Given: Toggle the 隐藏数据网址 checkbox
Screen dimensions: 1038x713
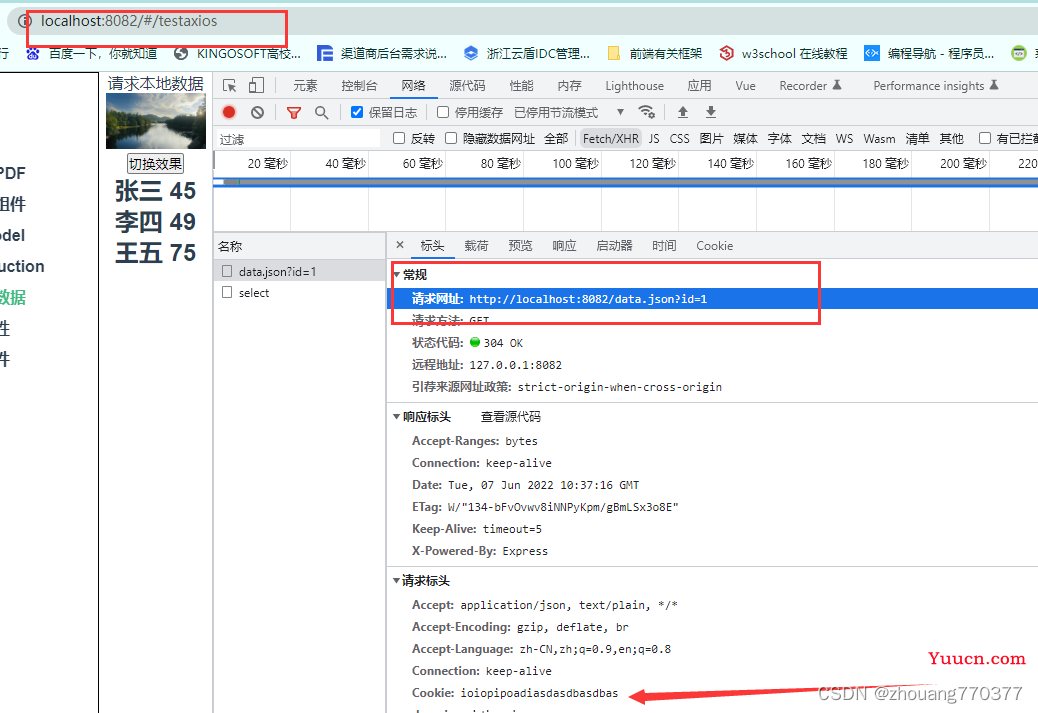Looking at the screenshot, I should (x=451, y=138).
